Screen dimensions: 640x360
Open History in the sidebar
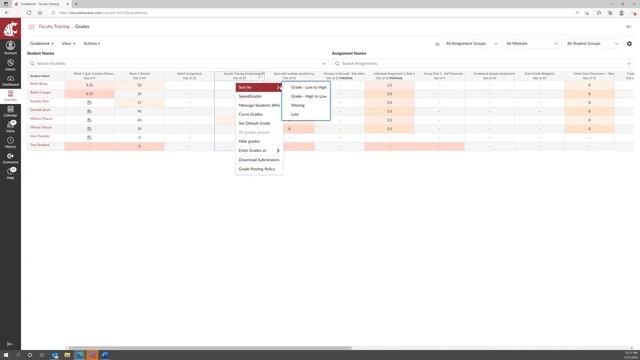pos(10,142)
